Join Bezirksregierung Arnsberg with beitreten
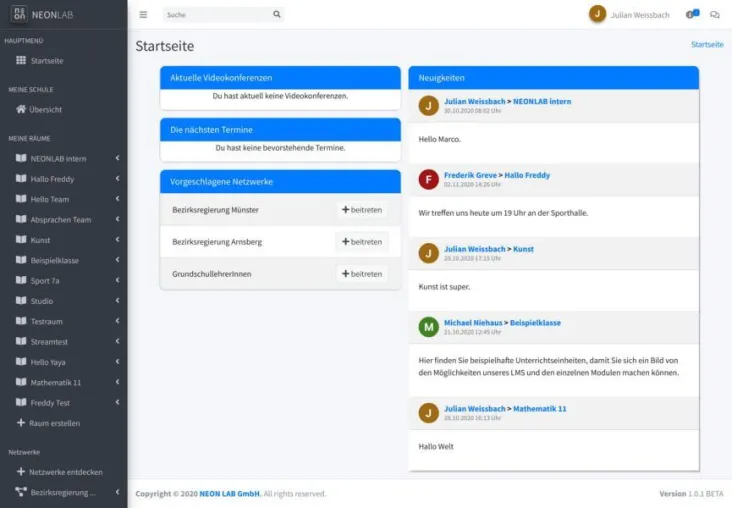This screenshot has height=508, width=732. pos(362,242)
